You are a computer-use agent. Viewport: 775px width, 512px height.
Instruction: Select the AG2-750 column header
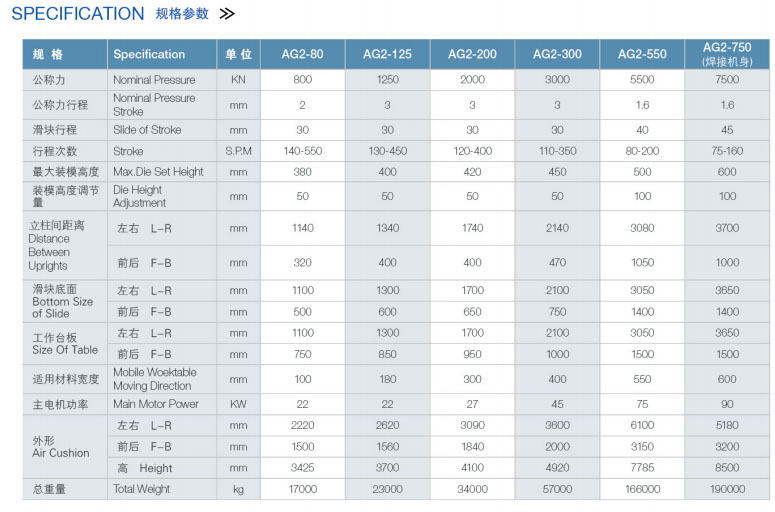(727, 48)
